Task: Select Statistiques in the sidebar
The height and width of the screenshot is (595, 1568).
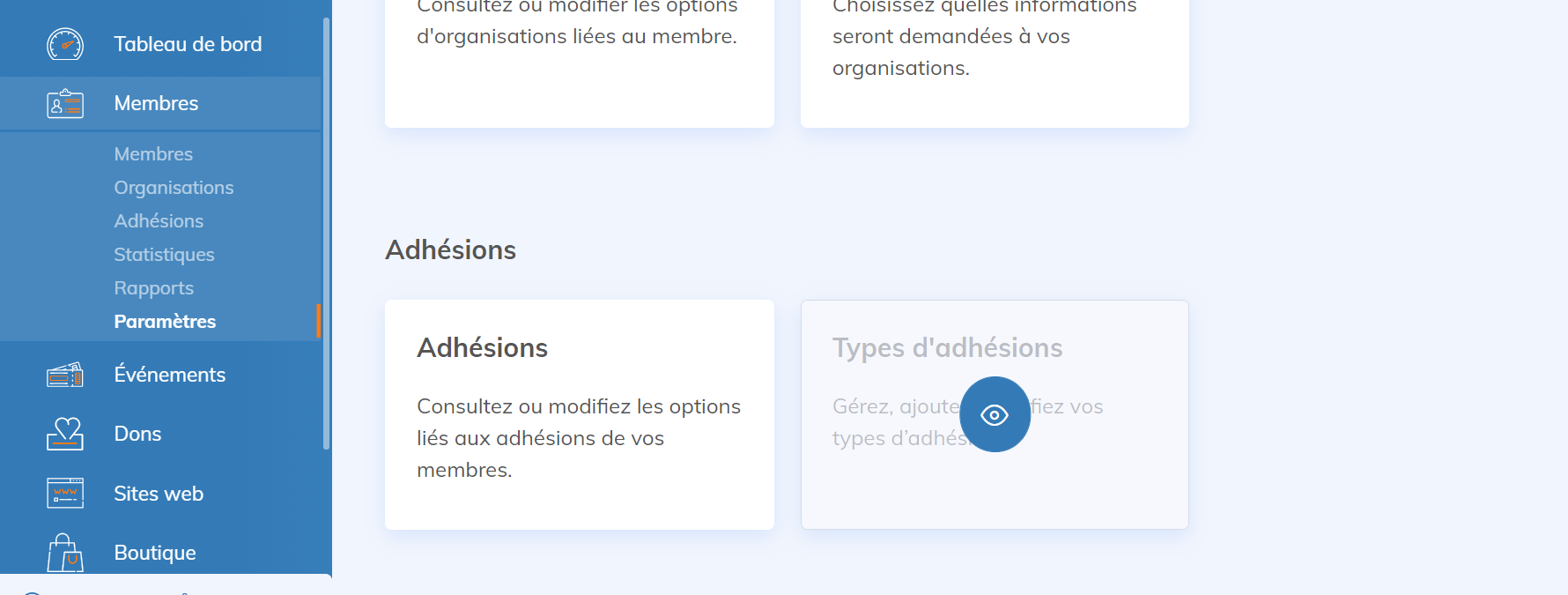Action: (164, 255)
